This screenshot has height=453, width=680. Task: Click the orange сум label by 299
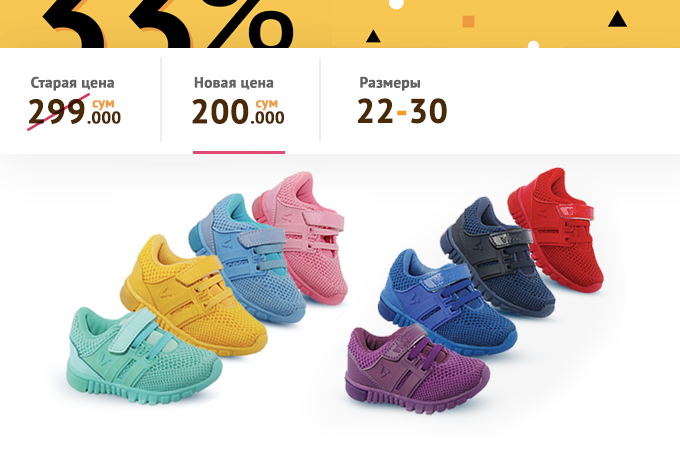[x=103, y=104]
